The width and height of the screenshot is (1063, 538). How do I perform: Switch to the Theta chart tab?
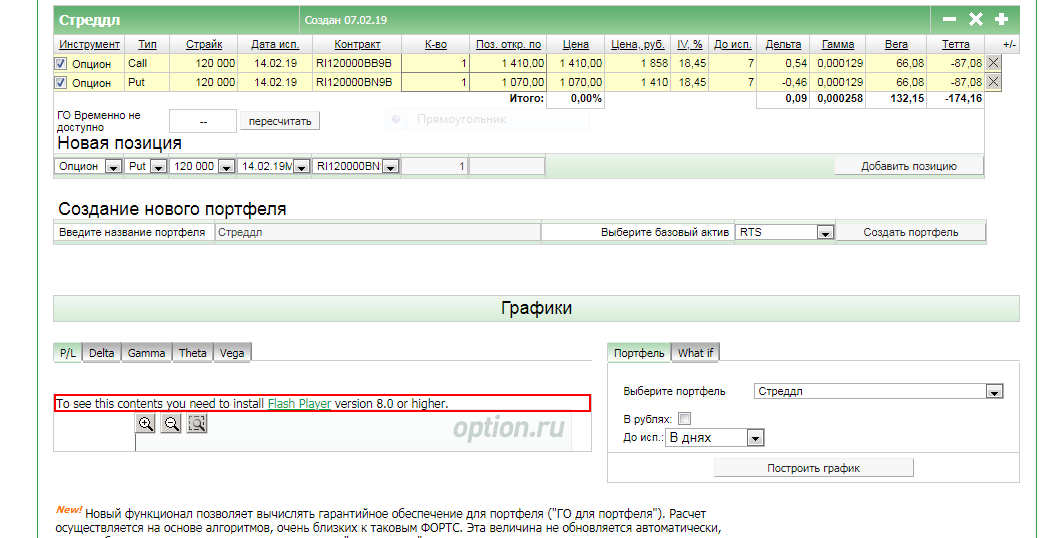tap(193, 353)
